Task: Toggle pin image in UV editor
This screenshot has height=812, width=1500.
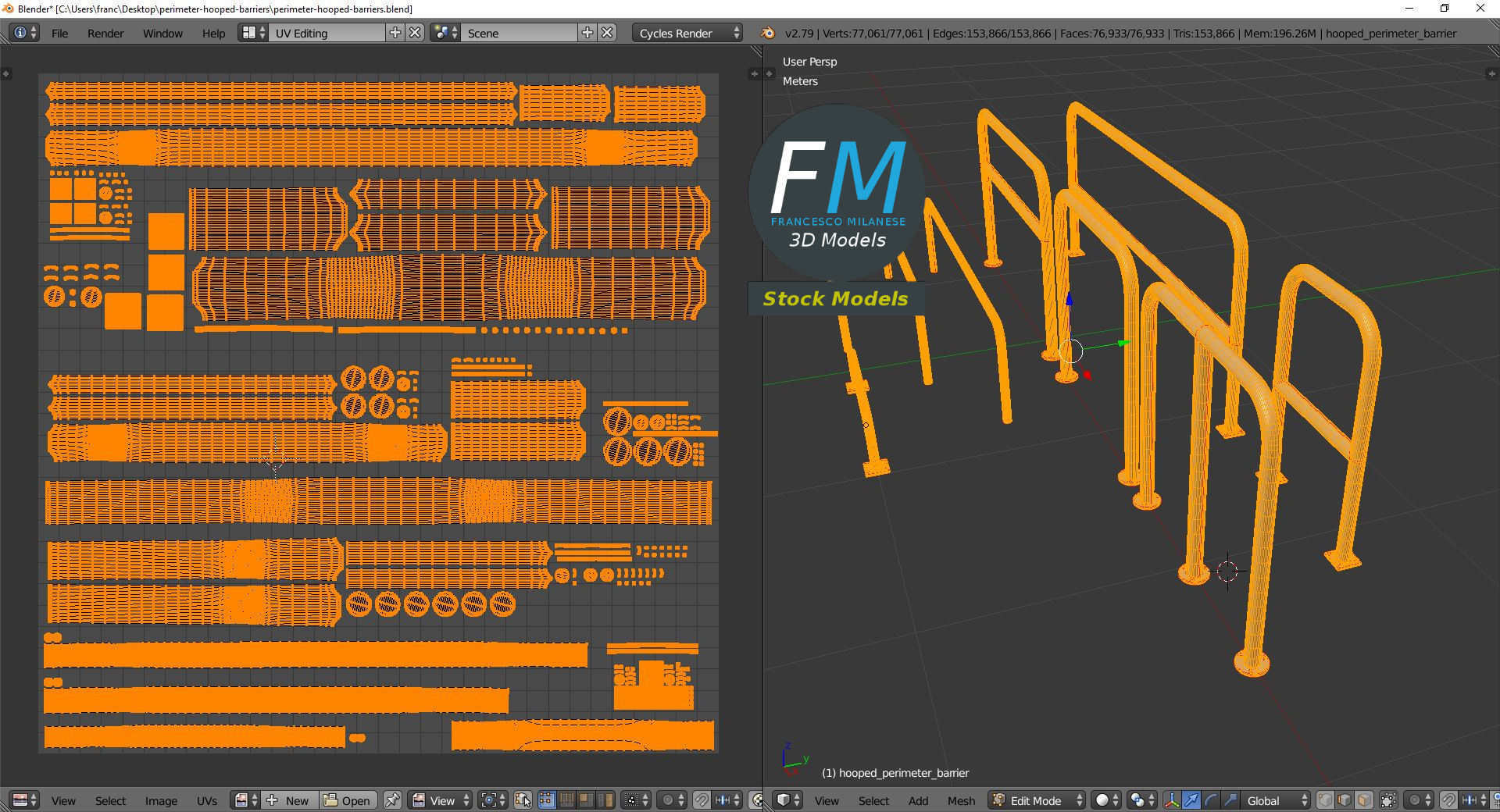Action: (x=392, y=800)
